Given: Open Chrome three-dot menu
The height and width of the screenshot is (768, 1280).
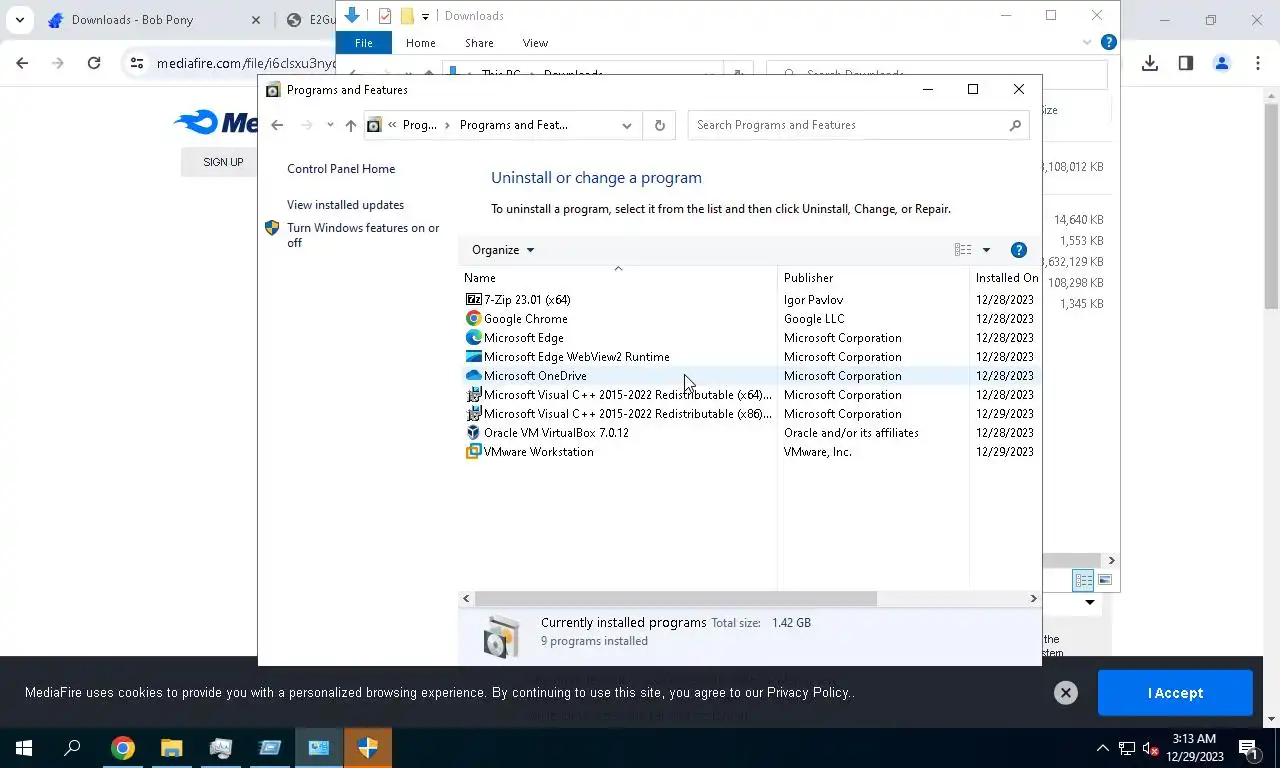Looking at the screenshot, I should point(1258,63).
